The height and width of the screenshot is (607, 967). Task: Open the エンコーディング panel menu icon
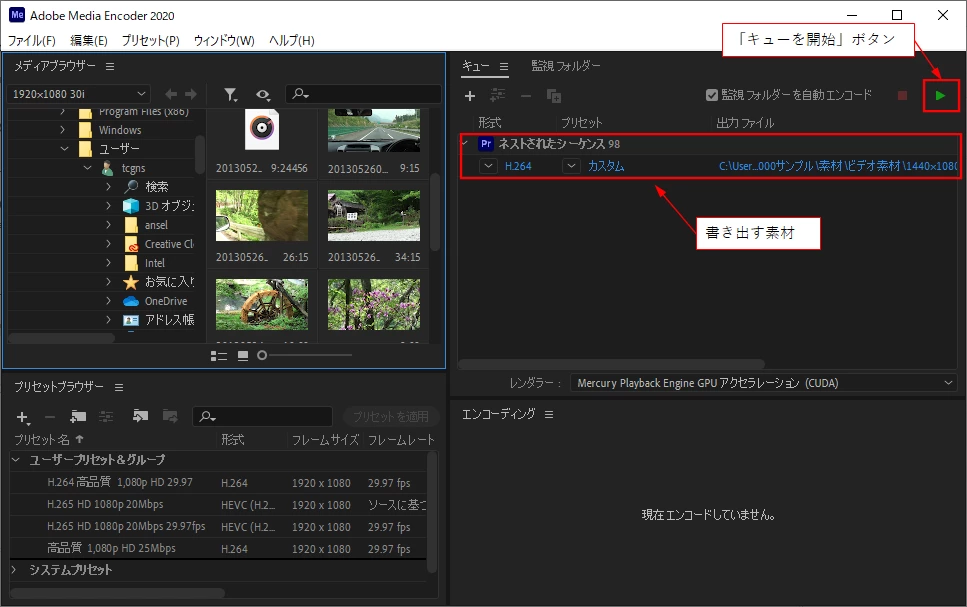[x=549, y=415]
